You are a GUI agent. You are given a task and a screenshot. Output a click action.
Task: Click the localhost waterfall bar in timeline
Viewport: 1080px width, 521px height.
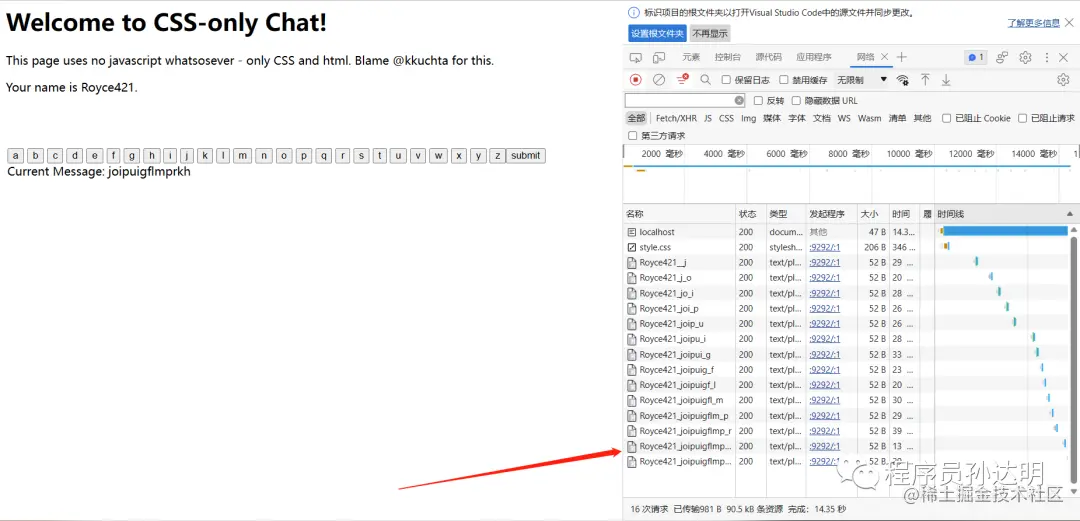[1004, 232]
